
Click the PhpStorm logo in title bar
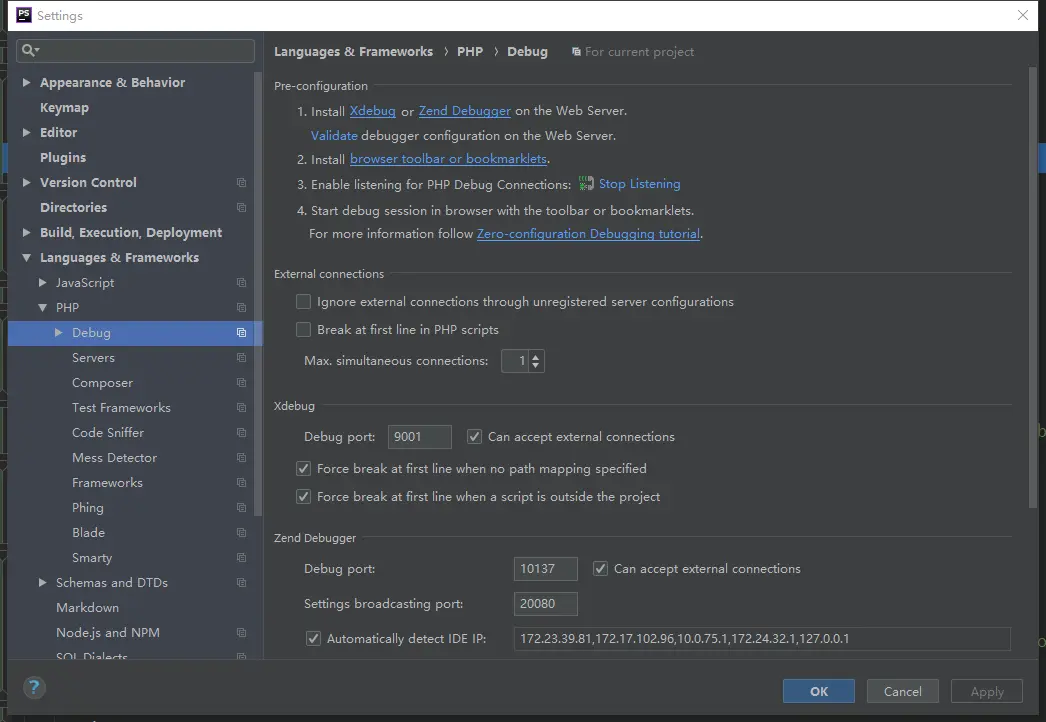(x=23, y=15)
